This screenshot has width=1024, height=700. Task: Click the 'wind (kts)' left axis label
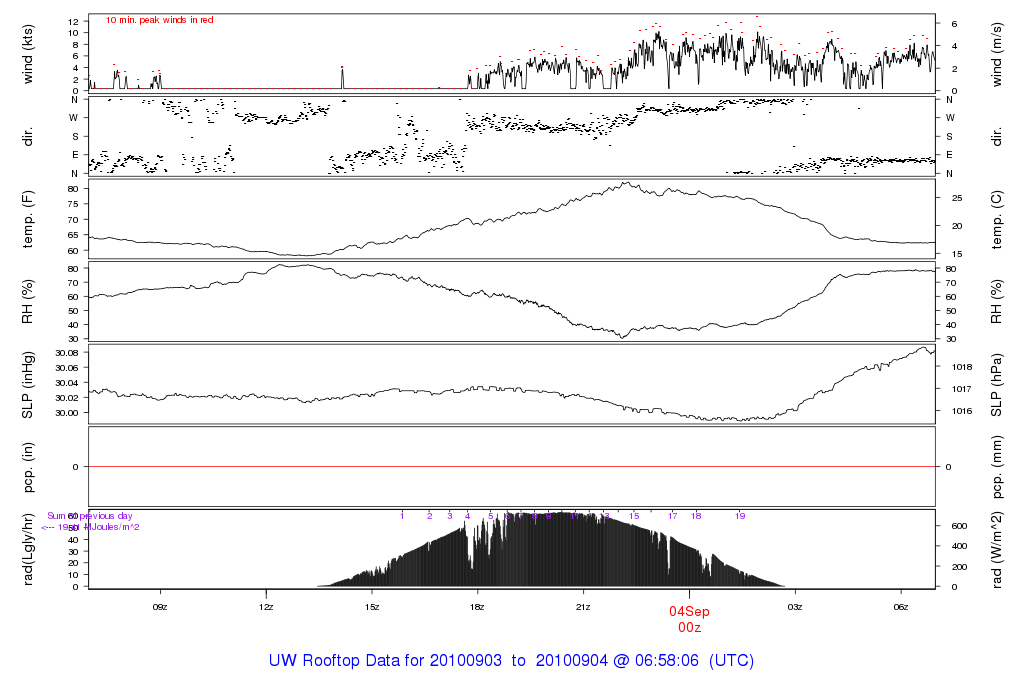click(x=28, y=52)
